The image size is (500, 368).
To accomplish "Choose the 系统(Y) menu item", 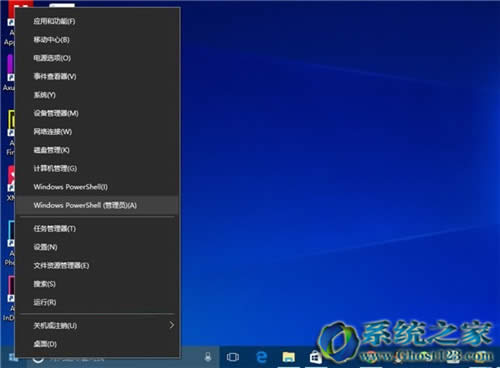I will point(97,95).
